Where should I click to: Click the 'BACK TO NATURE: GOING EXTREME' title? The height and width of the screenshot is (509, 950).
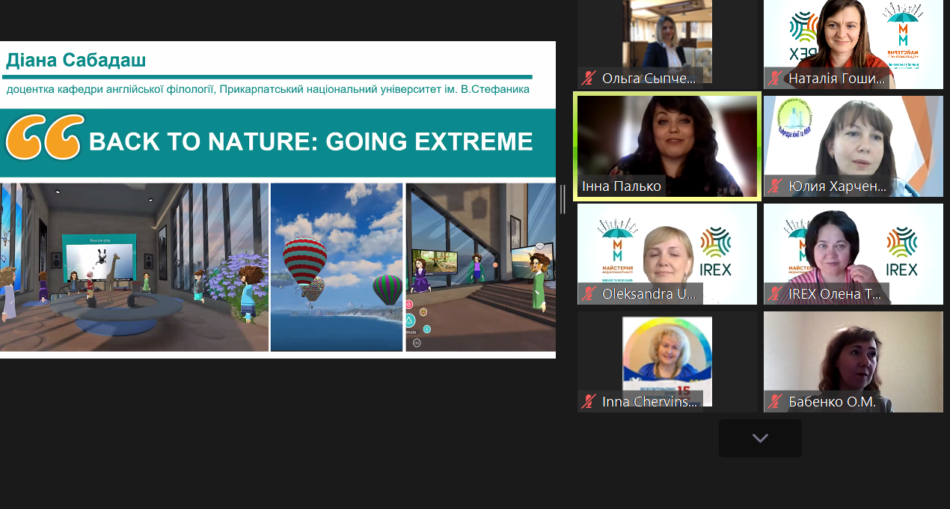310,142
